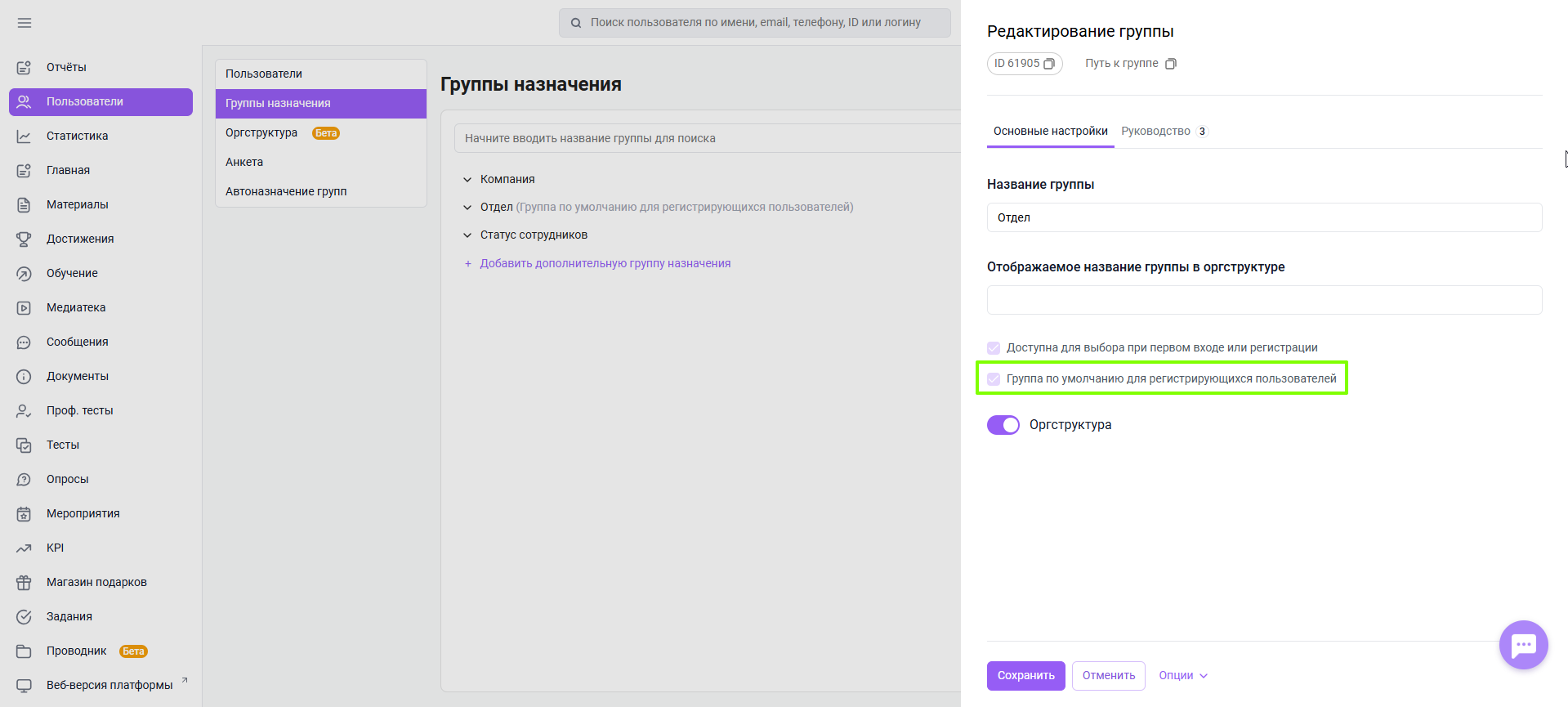Click the Сохранить button

tap(1025, 675)
